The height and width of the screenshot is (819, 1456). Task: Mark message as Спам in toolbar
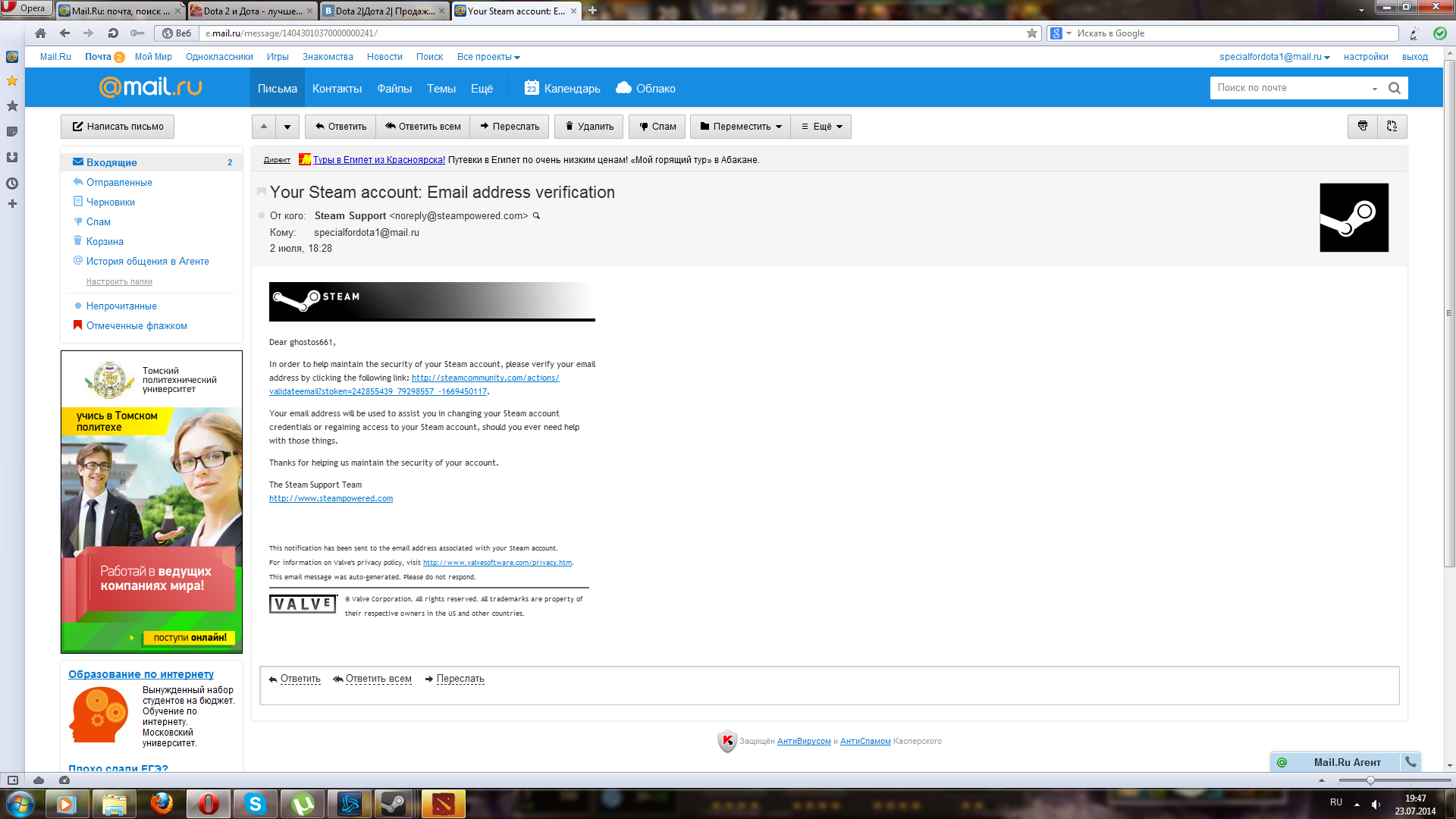[657, 127]
